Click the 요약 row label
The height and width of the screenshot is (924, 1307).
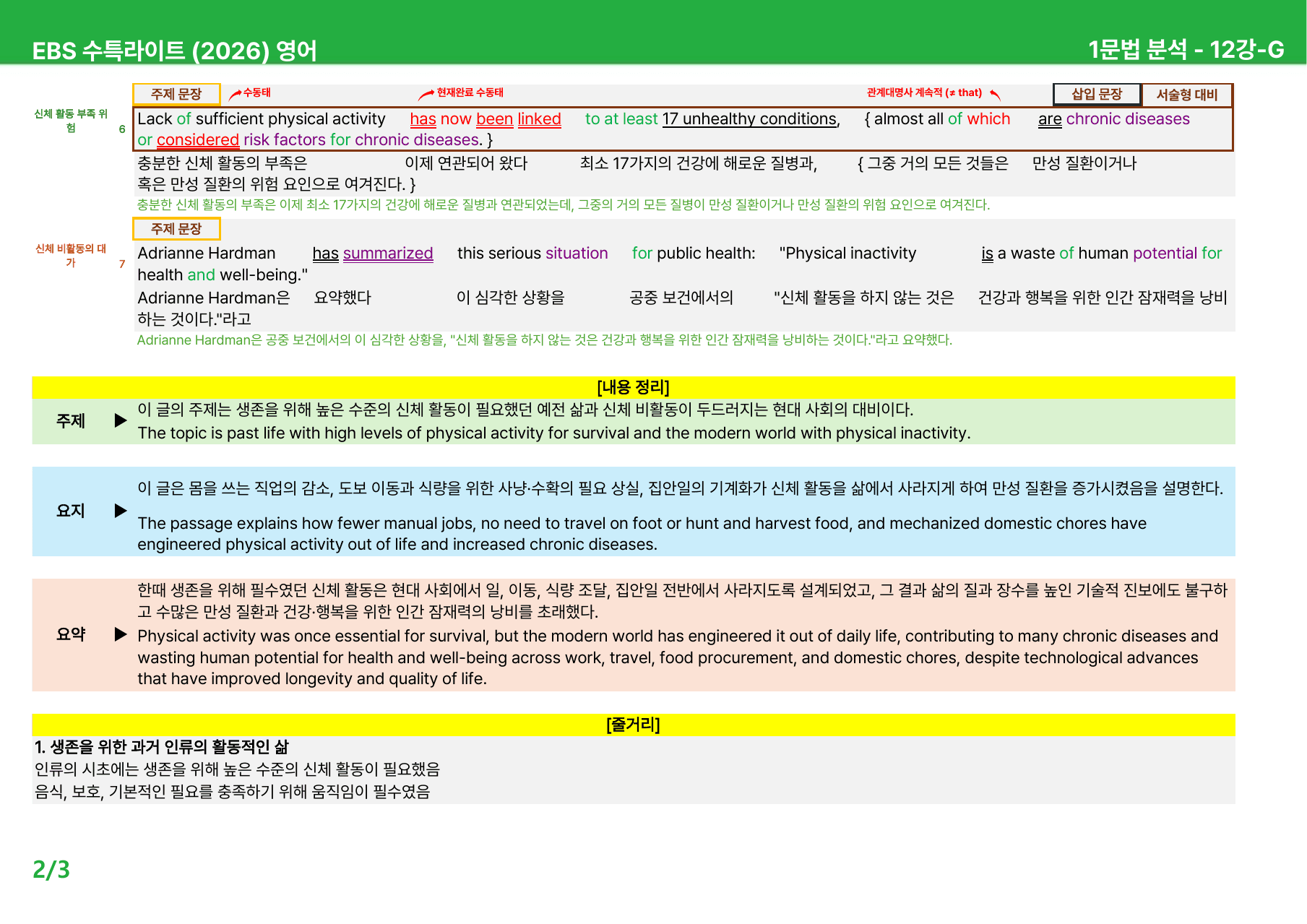click(x=71, y=634)
